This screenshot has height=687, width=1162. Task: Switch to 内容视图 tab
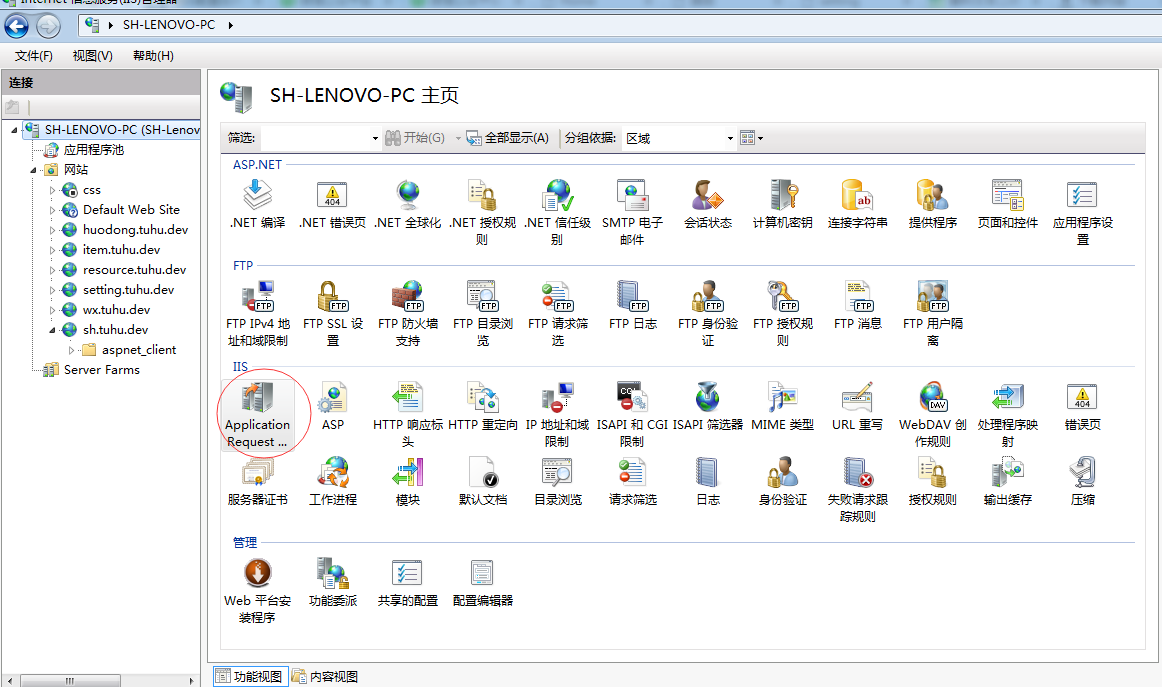[x=325, y=677]
